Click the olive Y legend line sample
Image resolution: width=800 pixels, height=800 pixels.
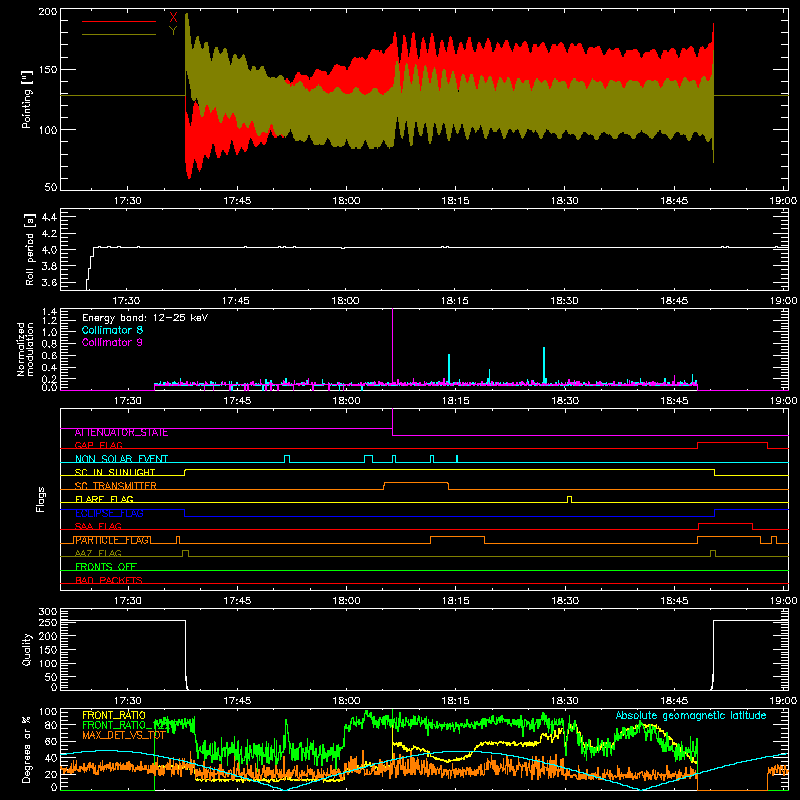[119, 35]
